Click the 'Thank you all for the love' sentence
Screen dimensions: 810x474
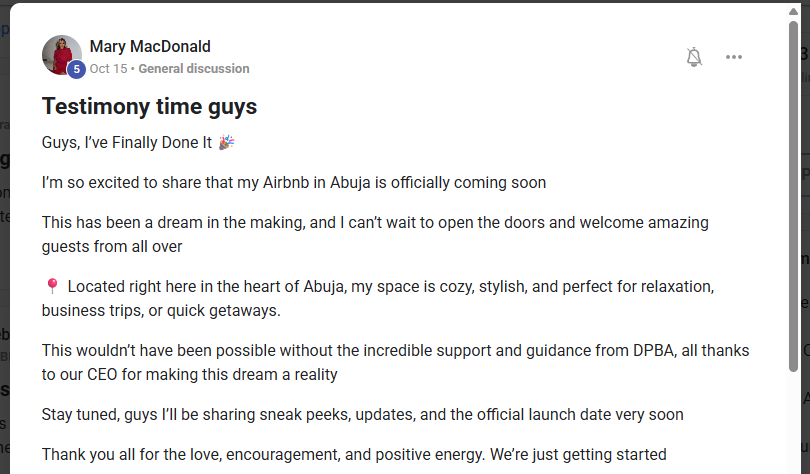point(354,454)
